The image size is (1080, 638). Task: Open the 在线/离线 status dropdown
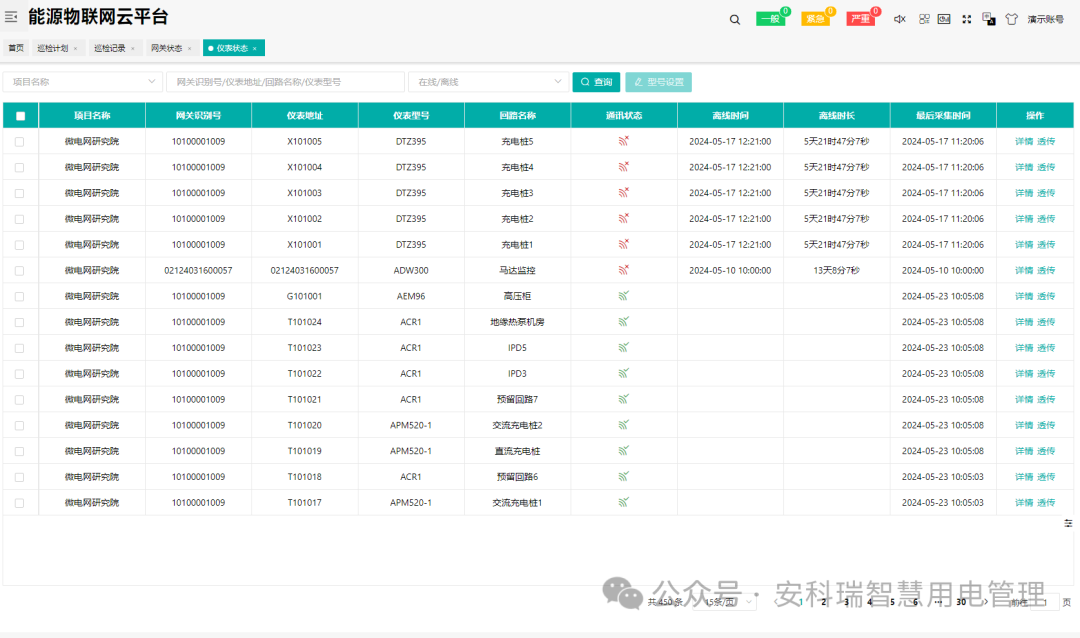pos(488,82)
